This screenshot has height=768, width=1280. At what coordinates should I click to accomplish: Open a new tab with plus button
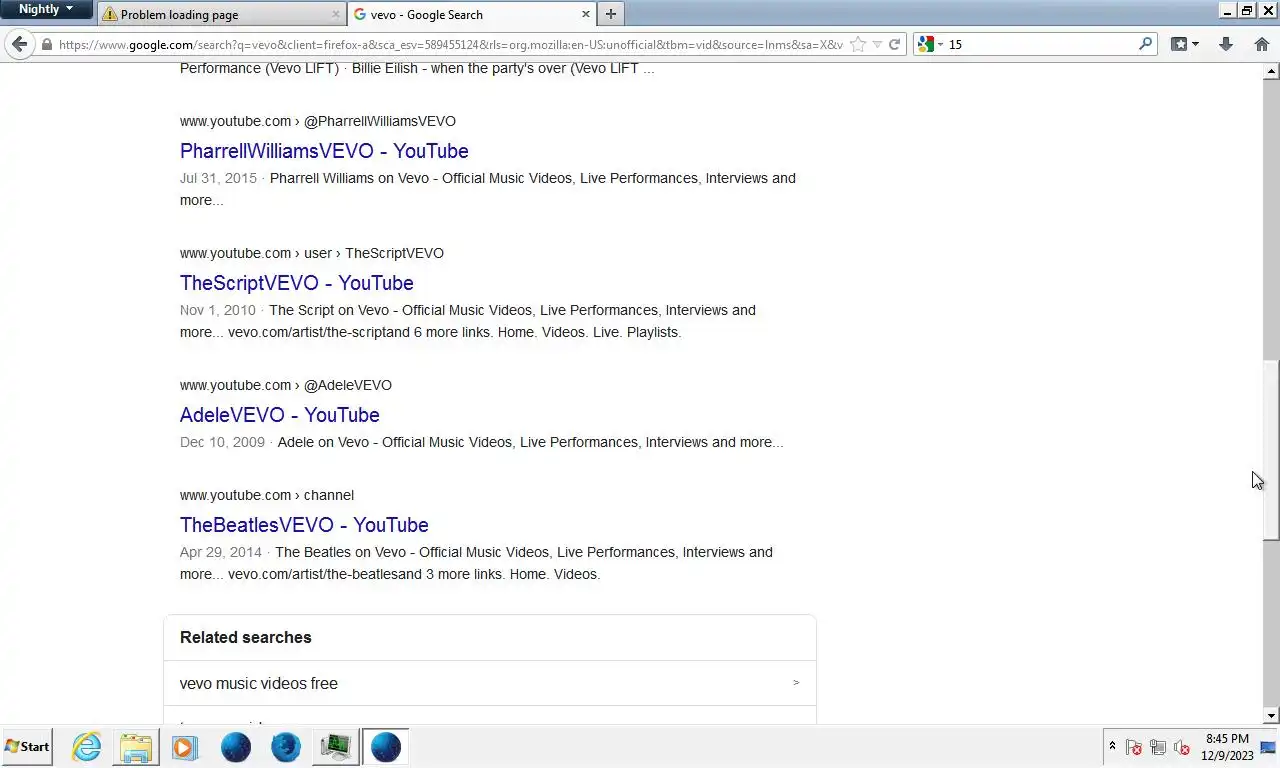click(610, 14)
